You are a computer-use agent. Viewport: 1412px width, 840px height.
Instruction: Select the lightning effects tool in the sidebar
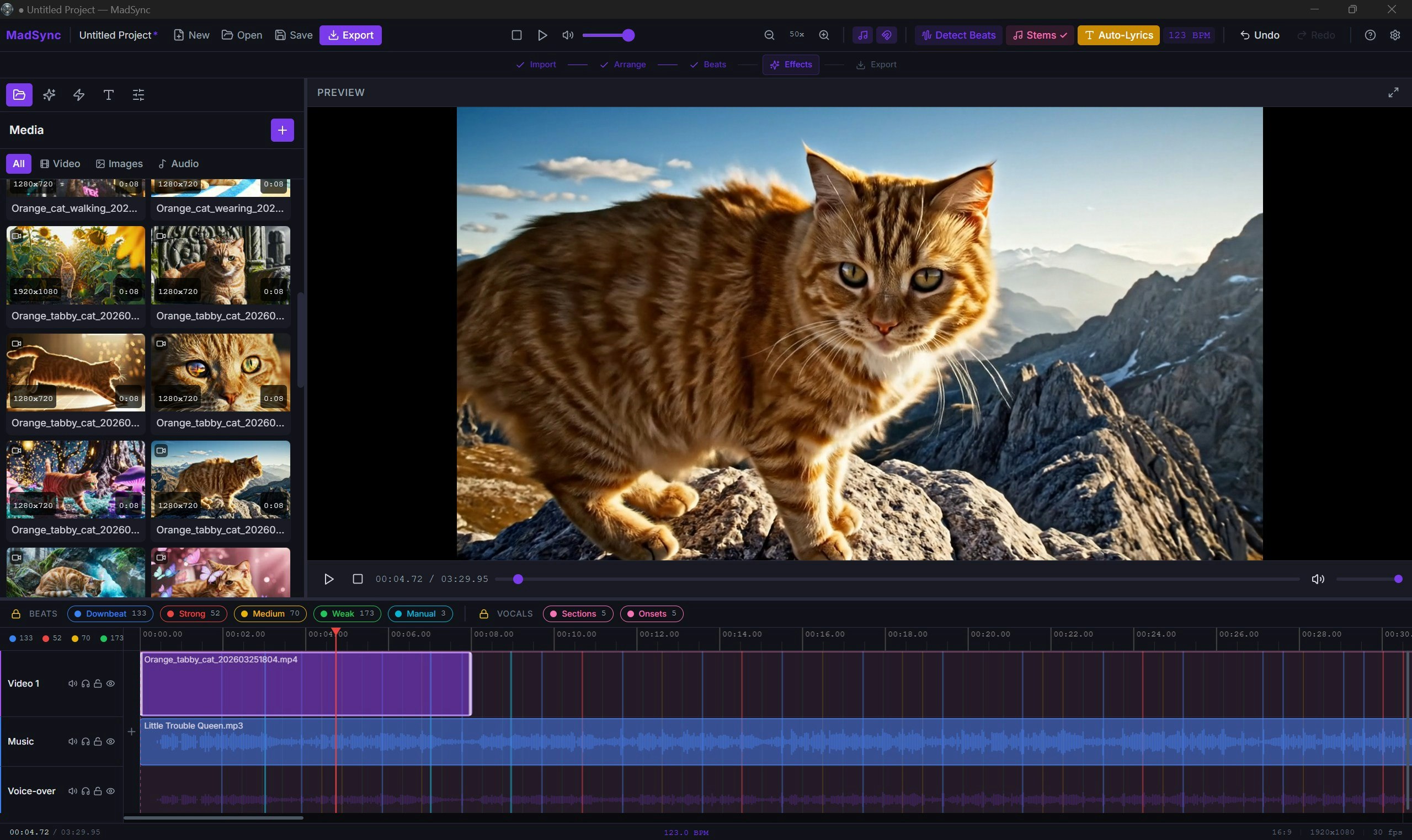coord(78,94)
